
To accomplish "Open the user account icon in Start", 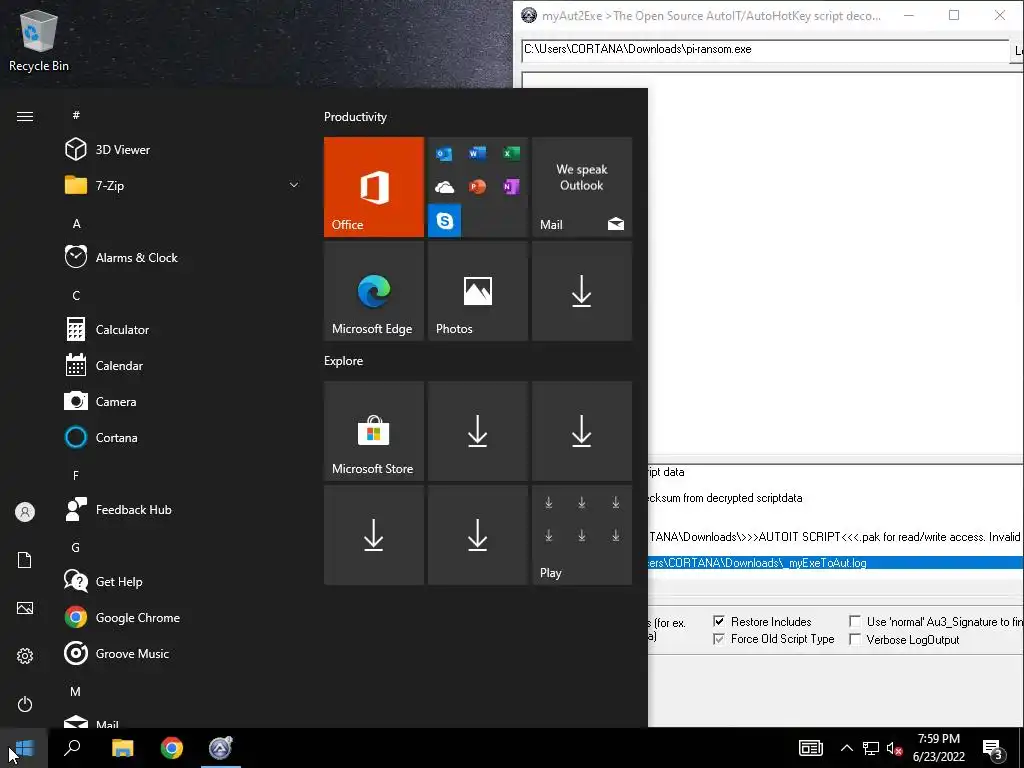I will point(25,512).
